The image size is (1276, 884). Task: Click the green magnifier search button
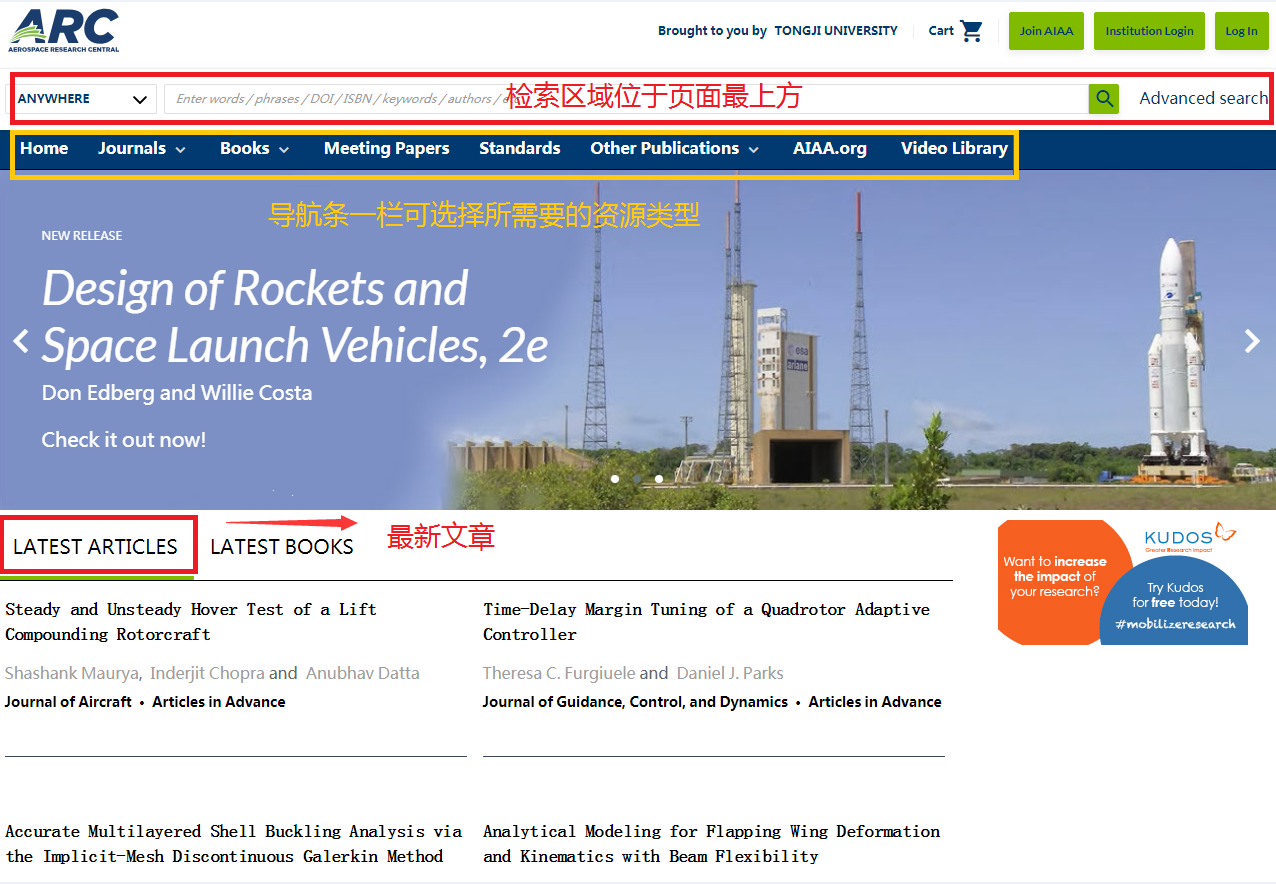[1103, 98]
